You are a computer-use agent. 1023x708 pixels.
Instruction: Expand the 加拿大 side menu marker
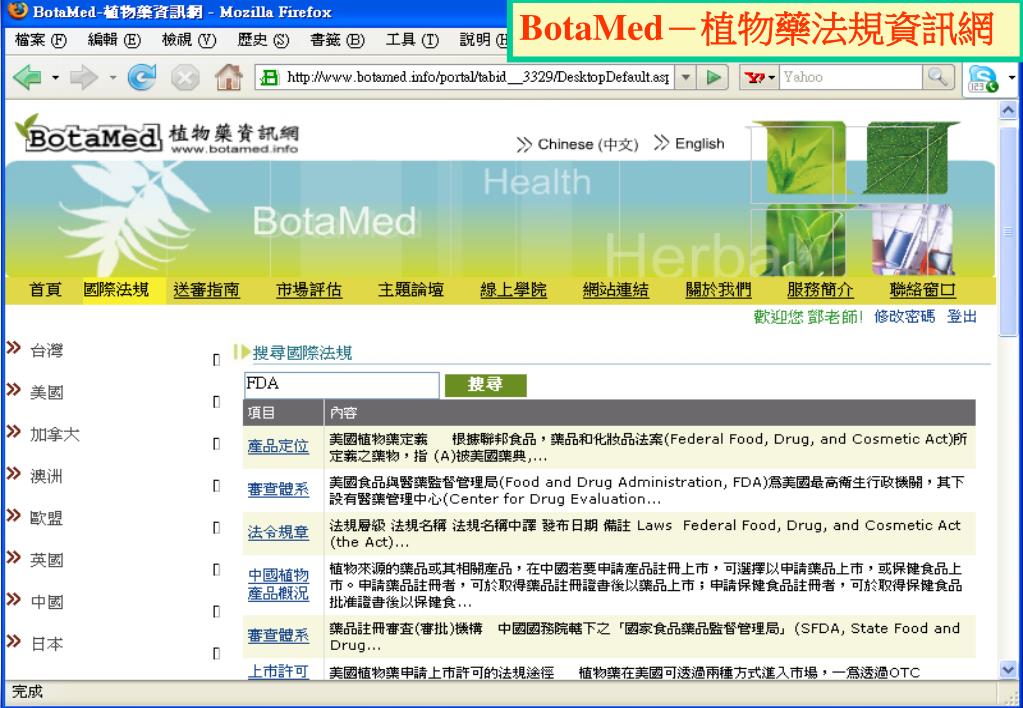(x=217, y=444)
